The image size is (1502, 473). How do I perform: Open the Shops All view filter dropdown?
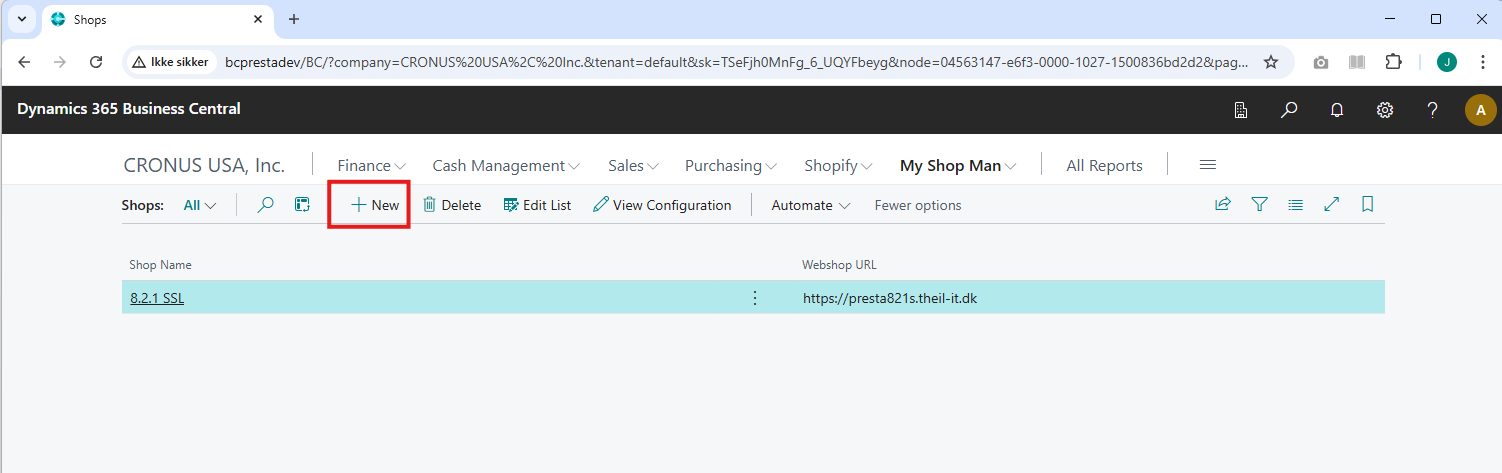click(200, 205)
